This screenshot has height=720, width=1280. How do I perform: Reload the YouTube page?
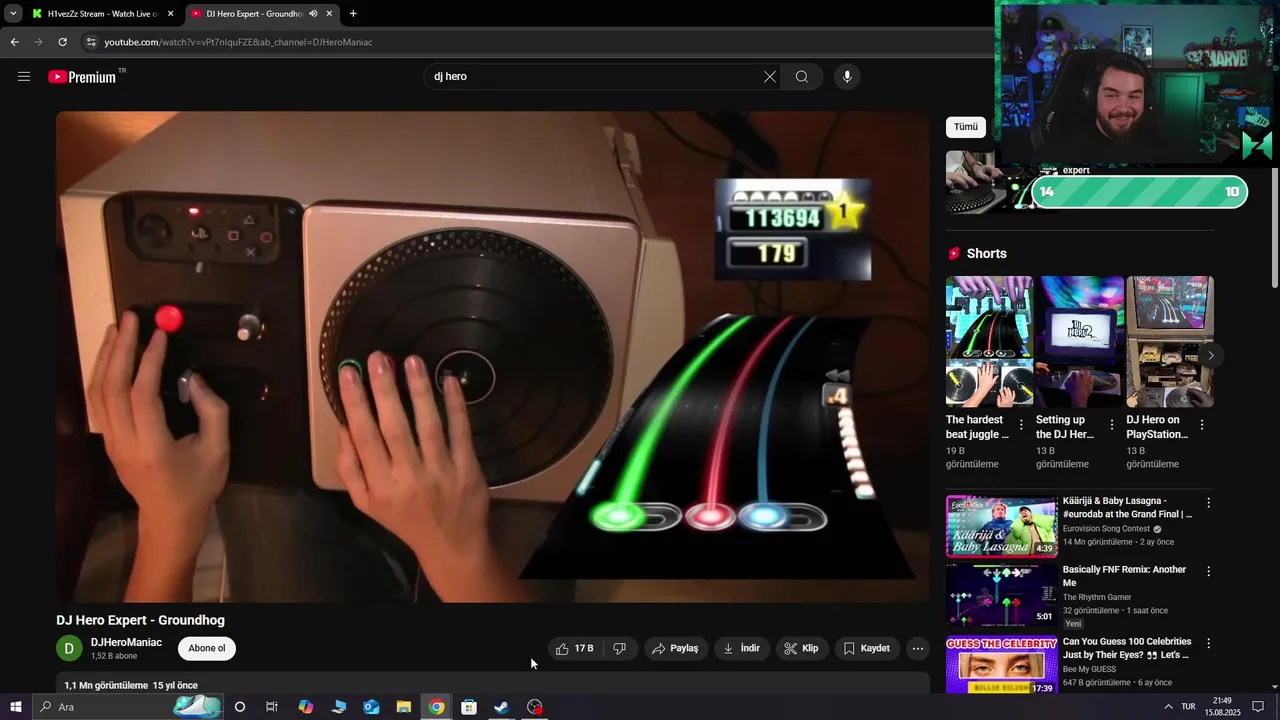(x=62, y=42)
